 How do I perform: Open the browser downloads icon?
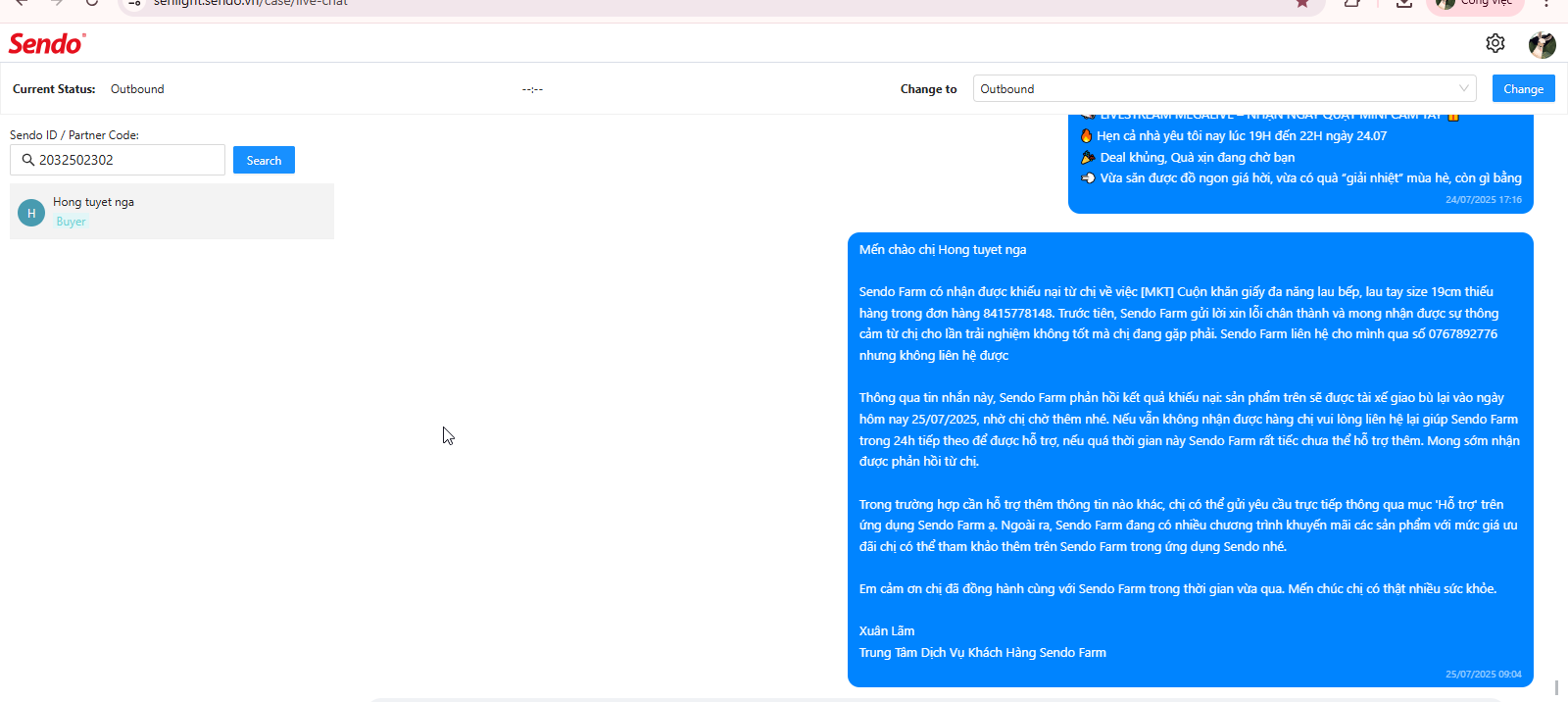(1403, 3)
